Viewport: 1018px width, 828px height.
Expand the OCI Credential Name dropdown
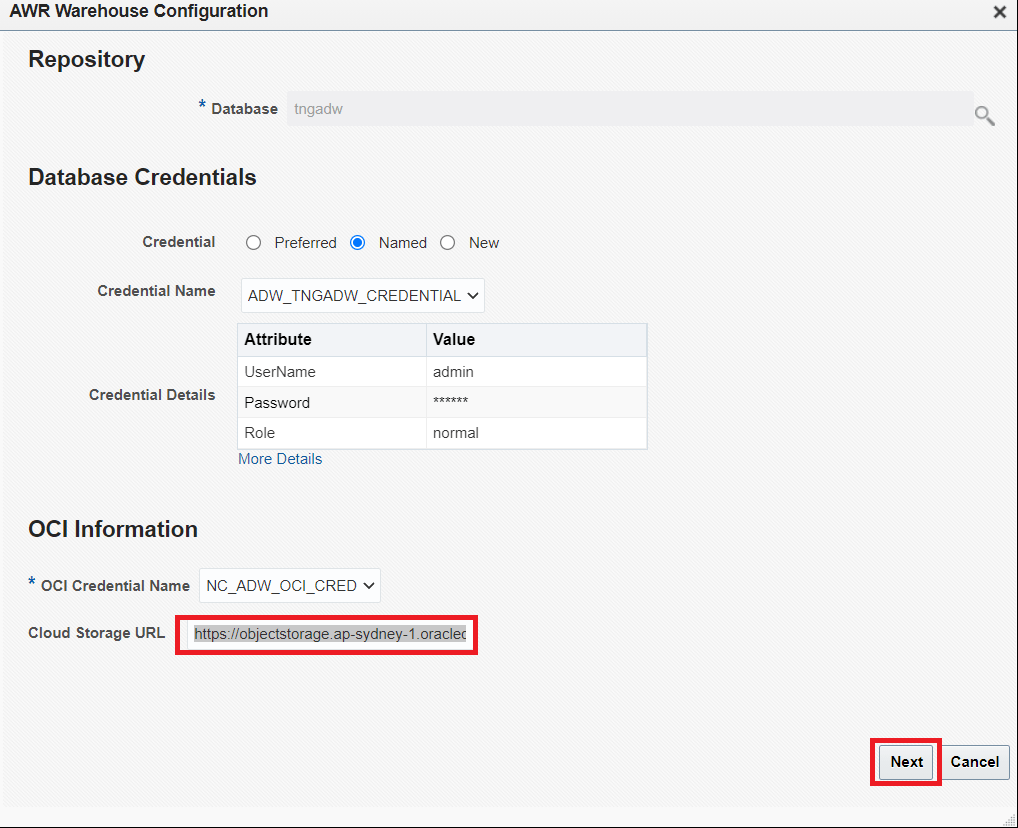tap(290, 586)
